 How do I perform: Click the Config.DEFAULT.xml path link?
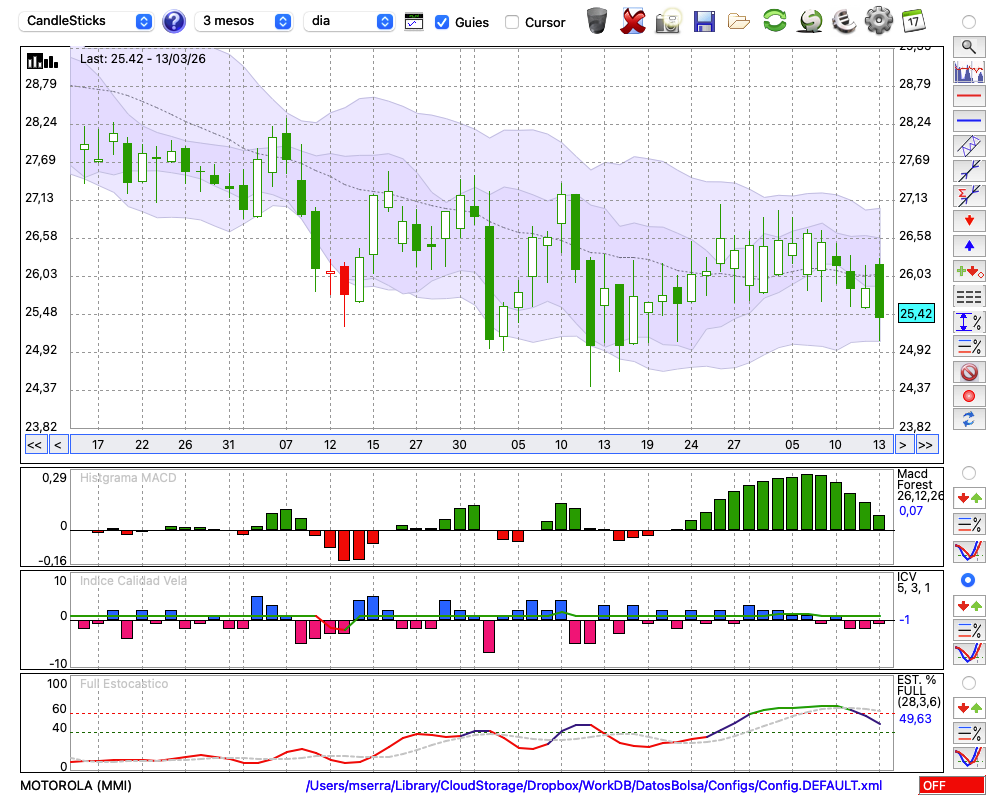coord(594,785)
